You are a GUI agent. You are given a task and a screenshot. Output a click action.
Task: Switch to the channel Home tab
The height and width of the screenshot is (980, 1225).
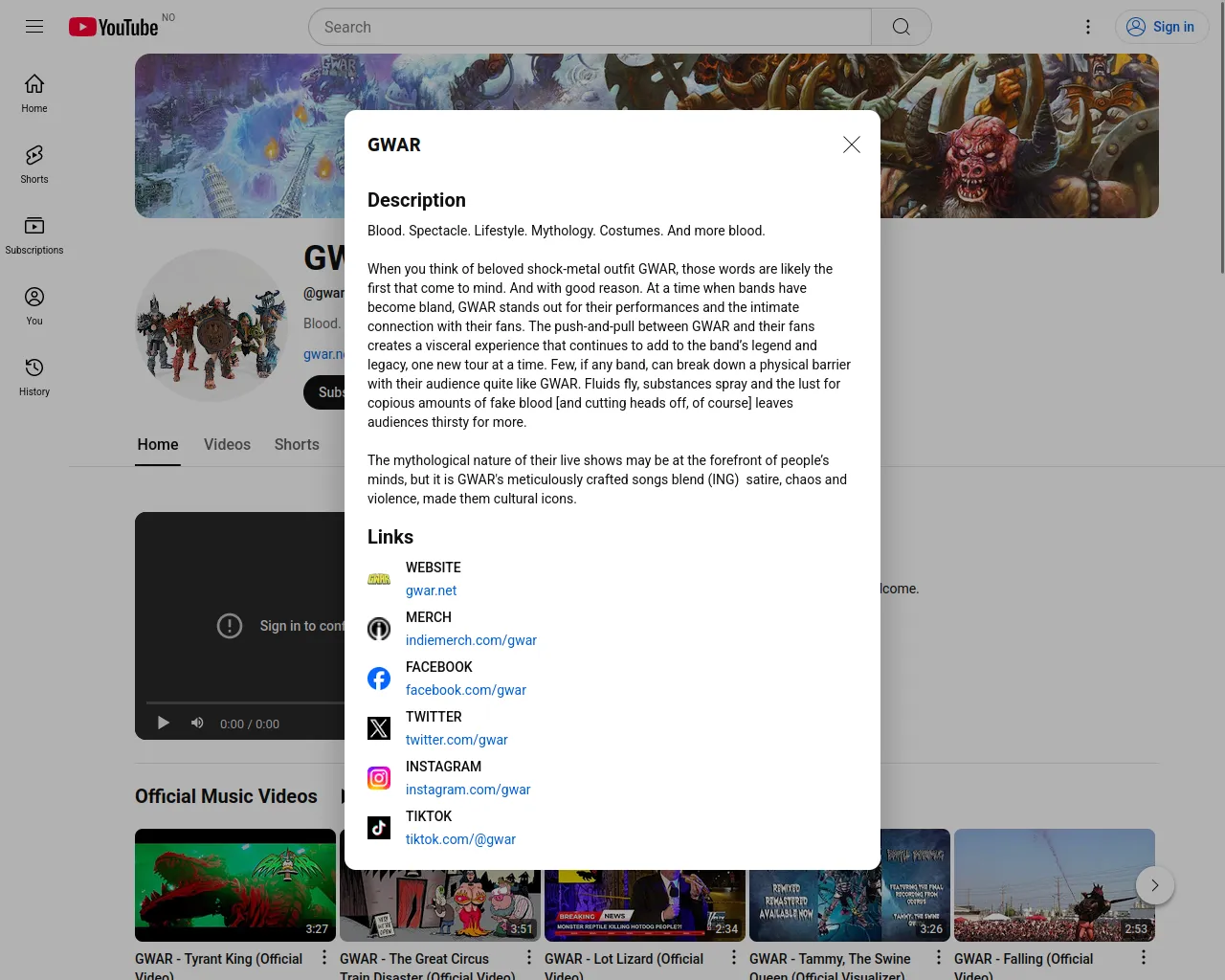pyautogui.click(x=158, y=445)
